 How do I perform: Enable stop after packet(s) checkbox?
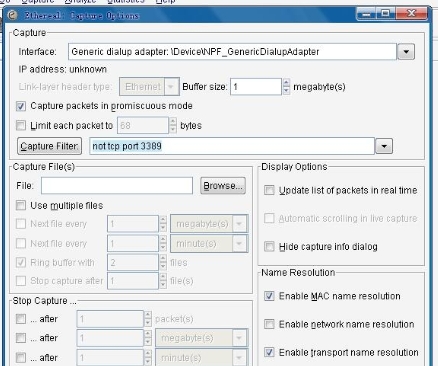coord(21,319)
